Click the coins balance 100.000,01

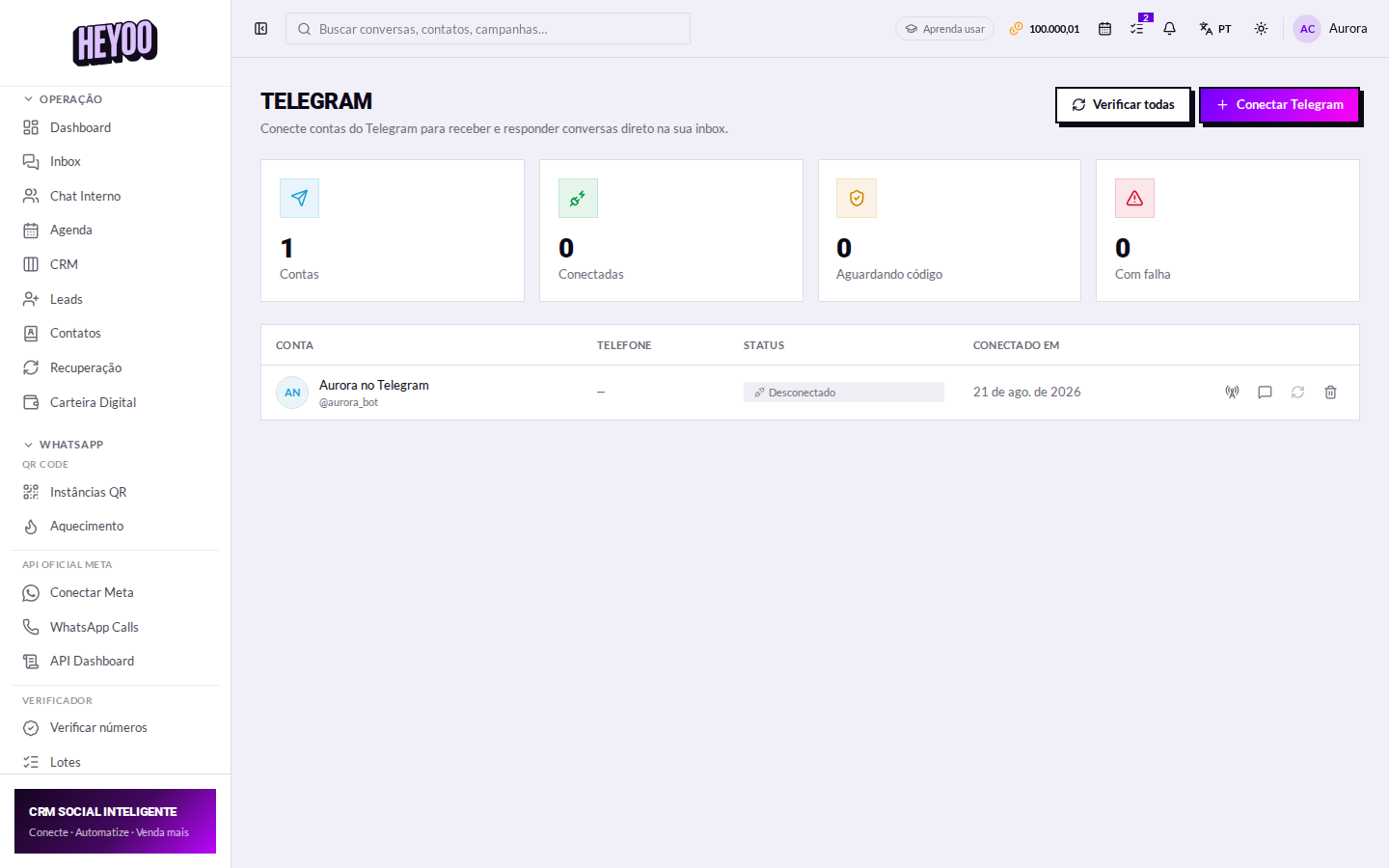click(1045, 29)
